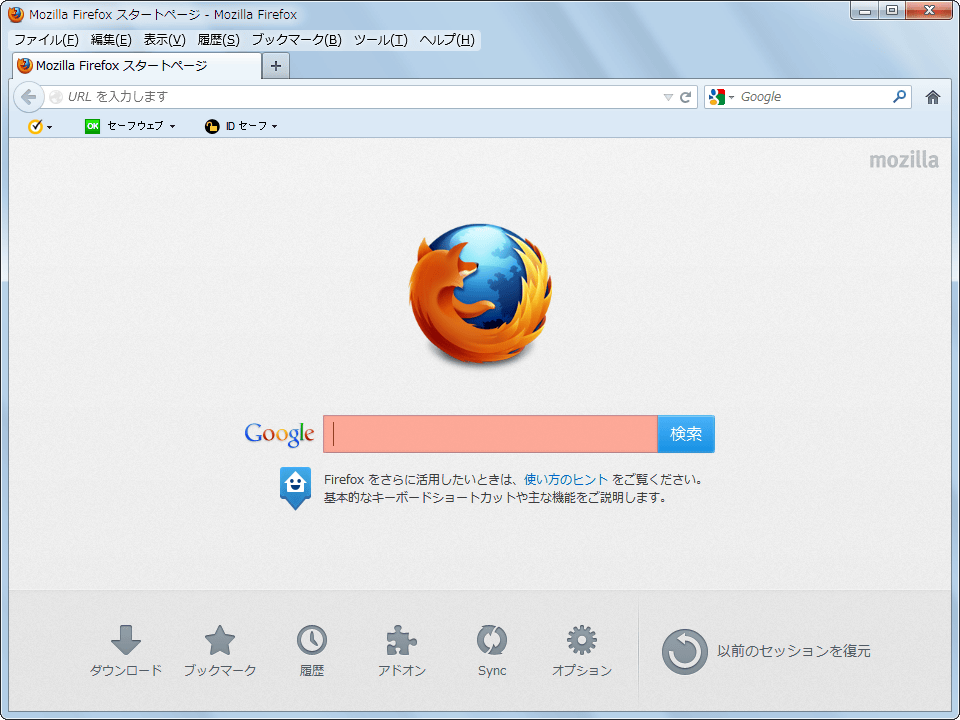Open ダウンロード downloads icon
This screenshot has width=960, height=720.
[126, 640]
